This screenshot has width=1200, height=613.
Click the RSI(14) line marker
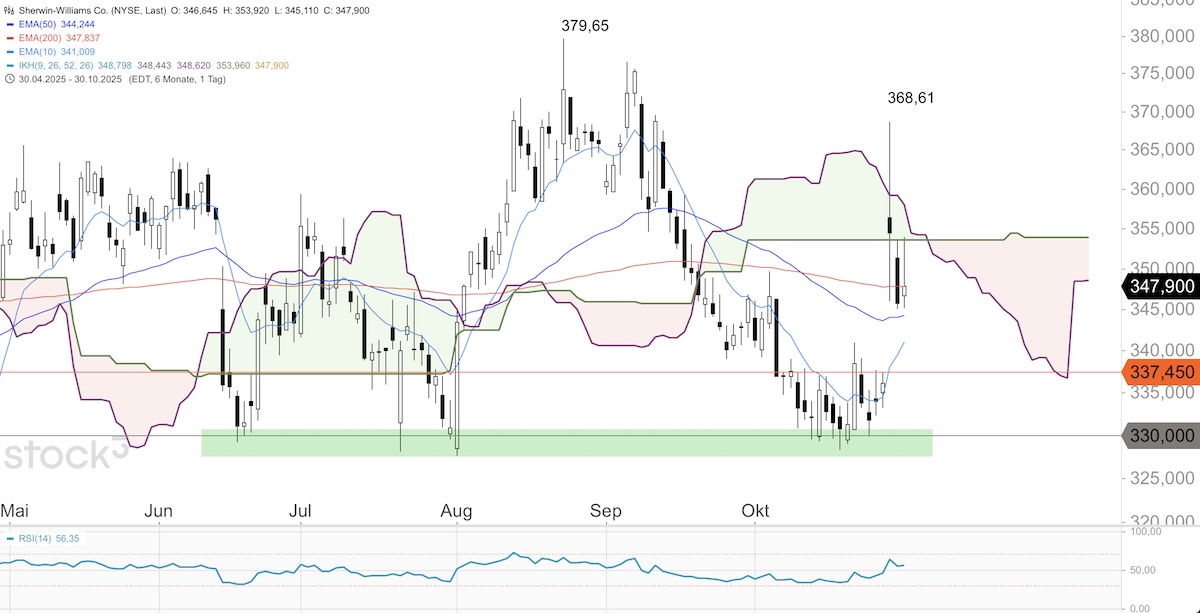[x=10, y=540]
